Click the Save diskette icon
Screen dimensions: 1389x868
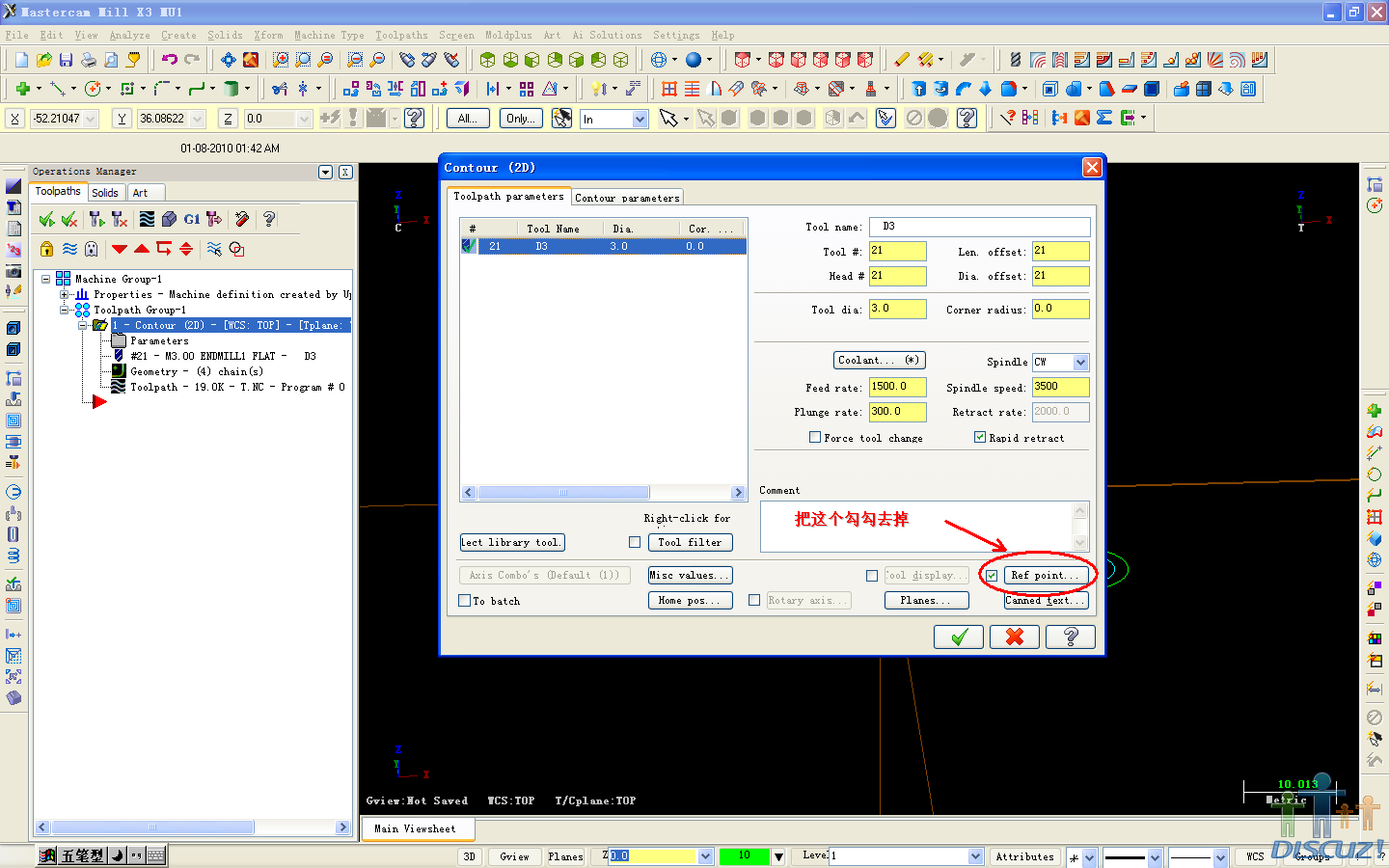coord(66,60)
